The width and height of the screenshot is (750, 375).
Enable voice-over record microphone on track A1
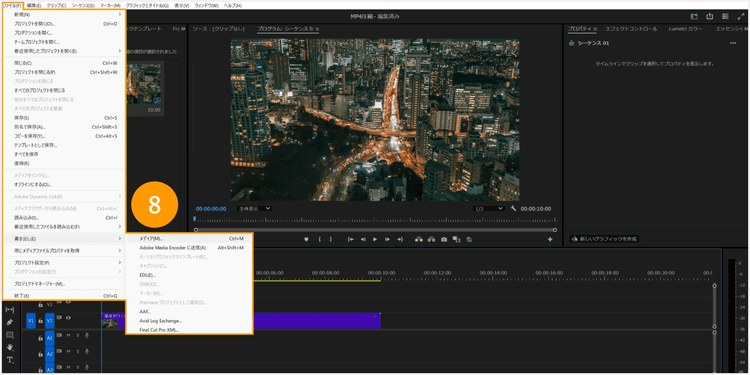coord(87,336)
